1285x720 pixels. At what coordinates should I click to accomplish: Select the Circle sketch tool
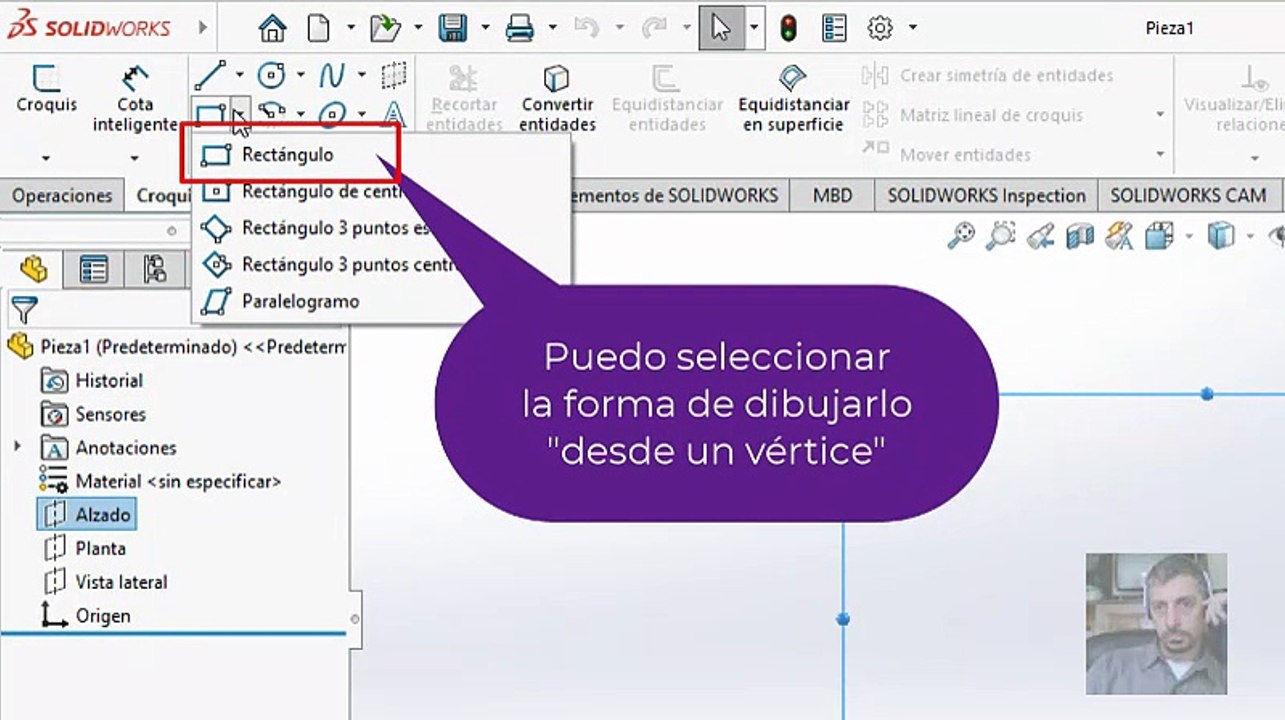click(x=270, y=75)
